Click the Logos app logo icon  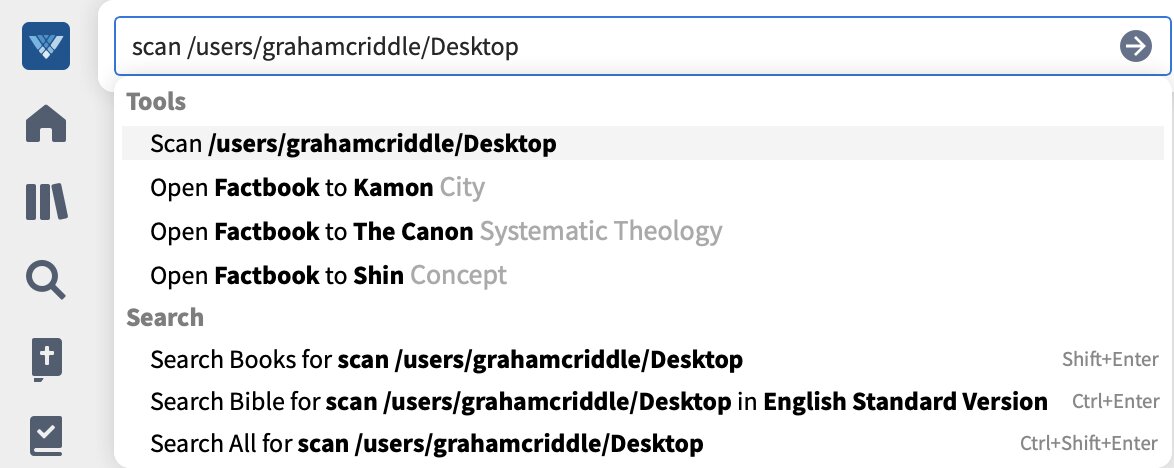(46, 46)
